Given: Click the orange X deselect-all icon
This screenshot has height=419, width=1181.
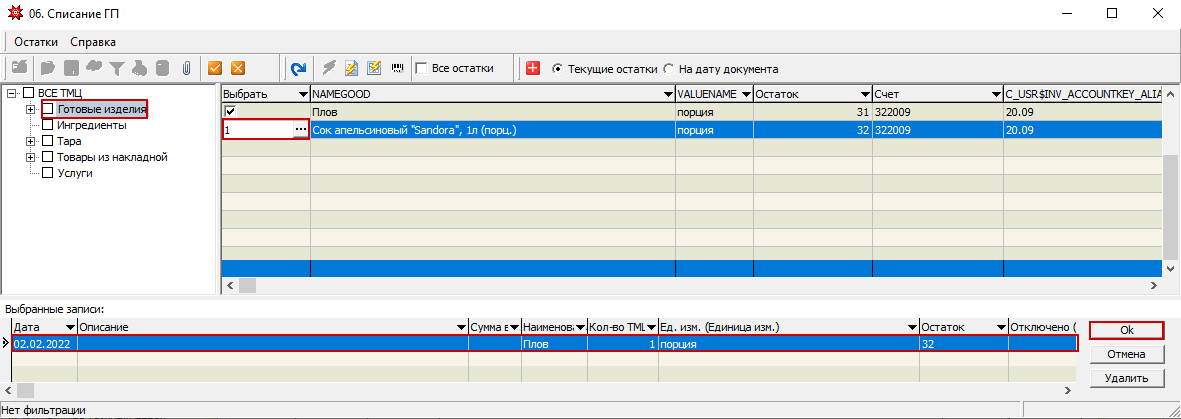Looking at the screenshot, I should coord(238,69).
